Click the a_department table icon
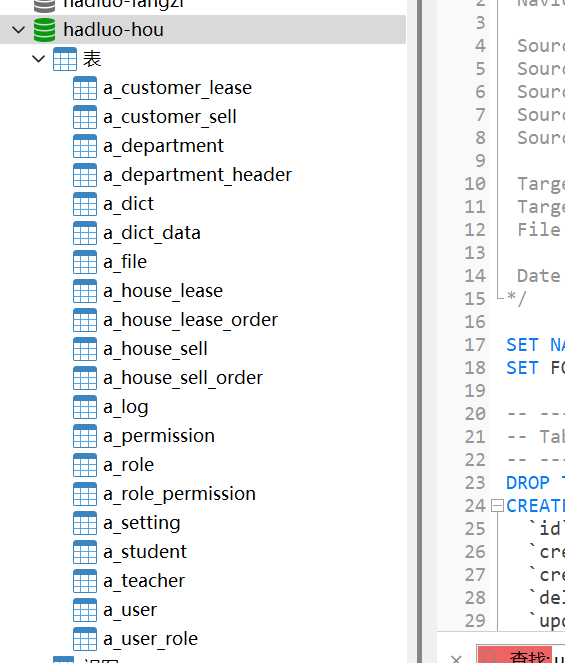The width and height of the screenshot is (565, 663). (x=85, y=146)
